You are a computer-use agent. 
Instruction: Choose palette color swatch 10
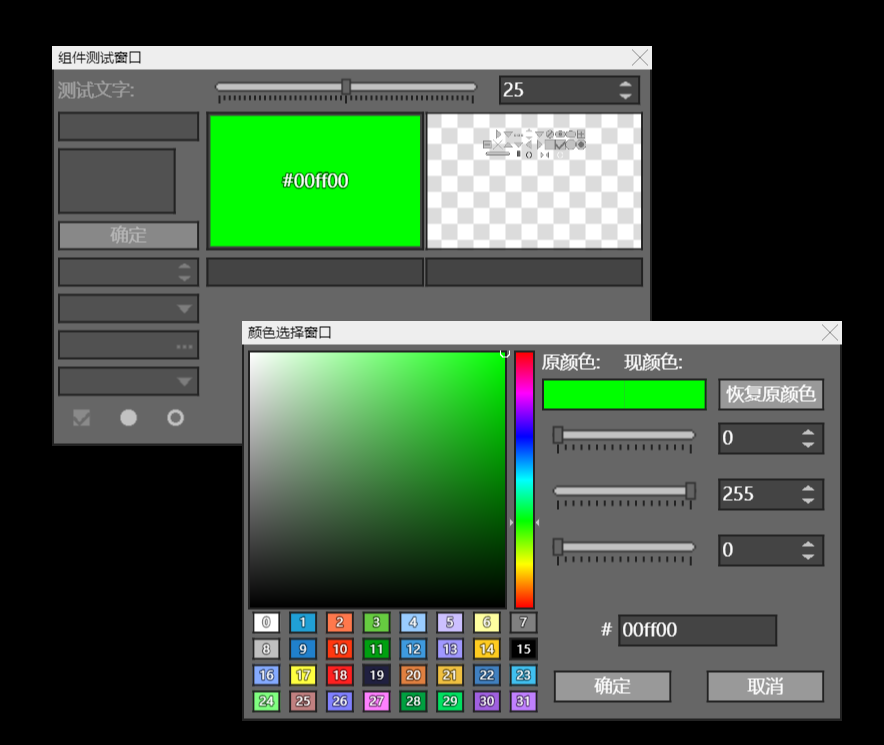[x=340, y=649]
